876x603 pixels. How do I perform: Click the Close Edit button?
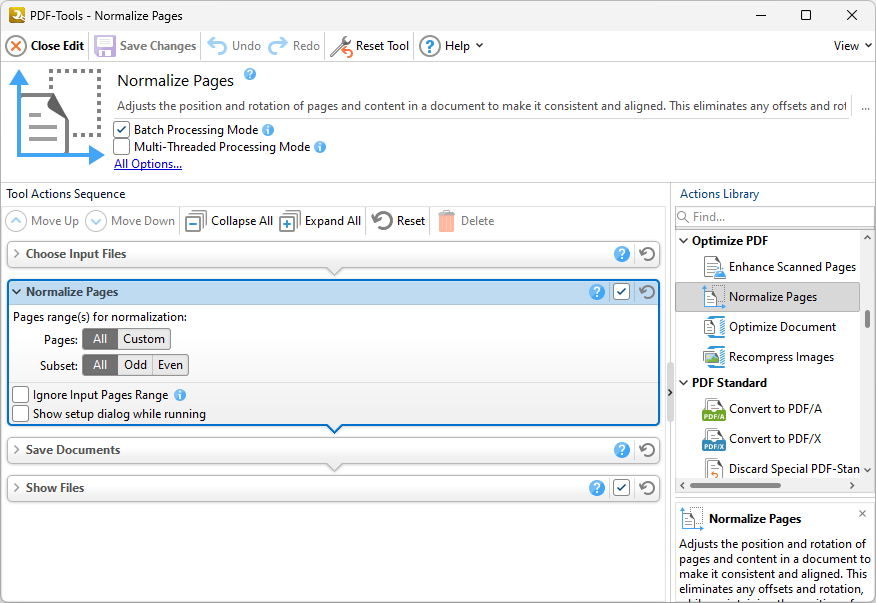(x=45, y=46)
